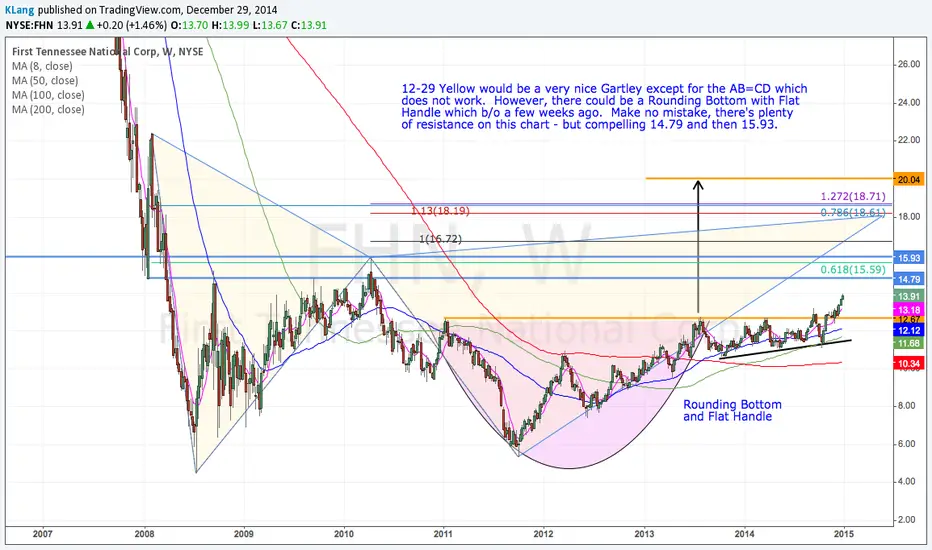Click the MA (50, close) indicator label
932x550 pixels.
(45, 81)
